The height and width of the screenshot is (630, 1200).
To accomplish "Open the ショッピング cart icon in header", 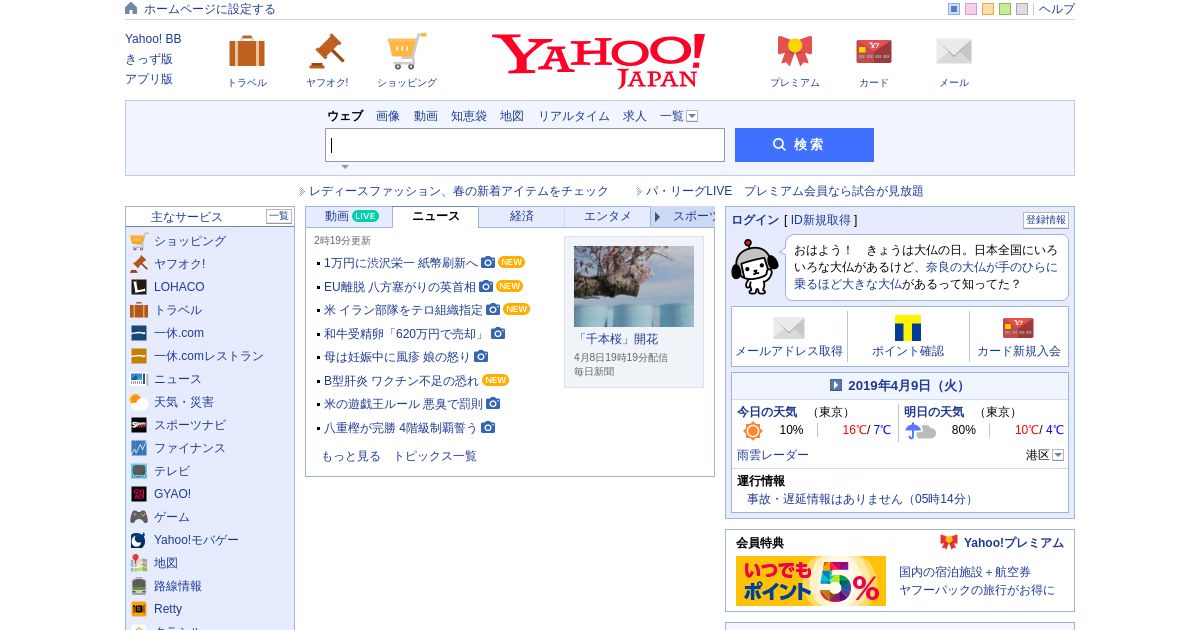I will tap(407, 51).
